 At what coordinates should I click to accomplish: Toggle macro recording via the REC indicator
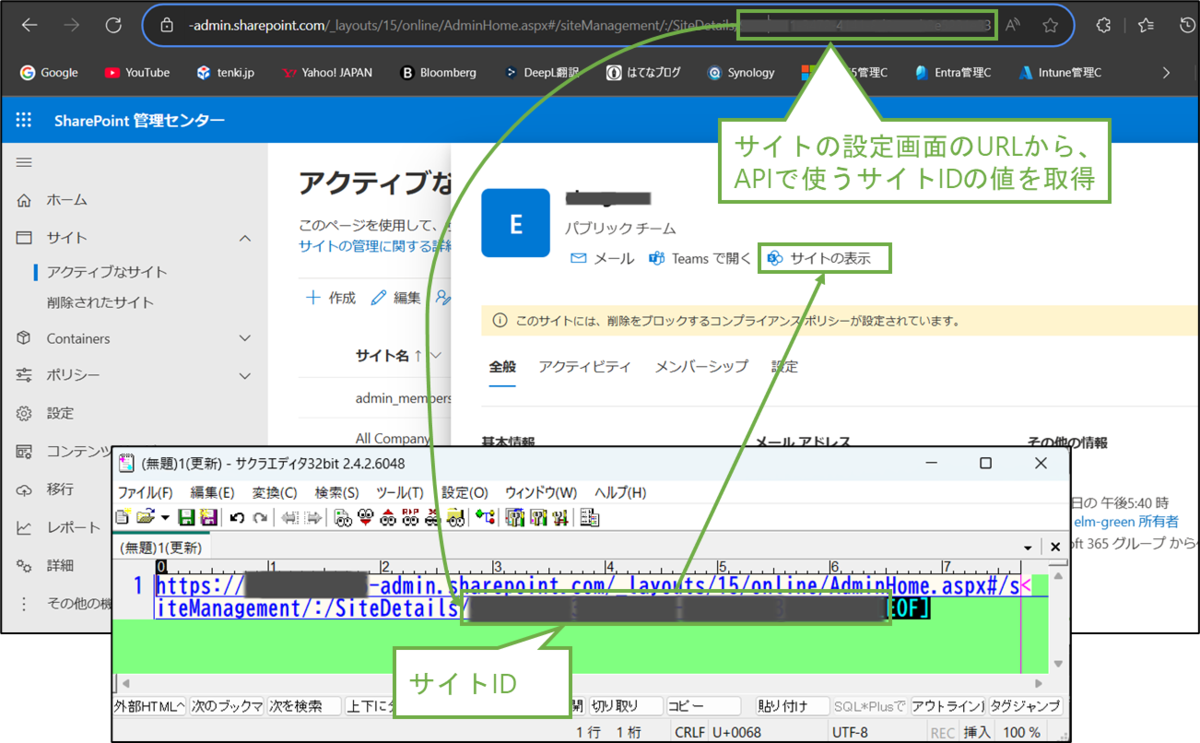[941, 731]
